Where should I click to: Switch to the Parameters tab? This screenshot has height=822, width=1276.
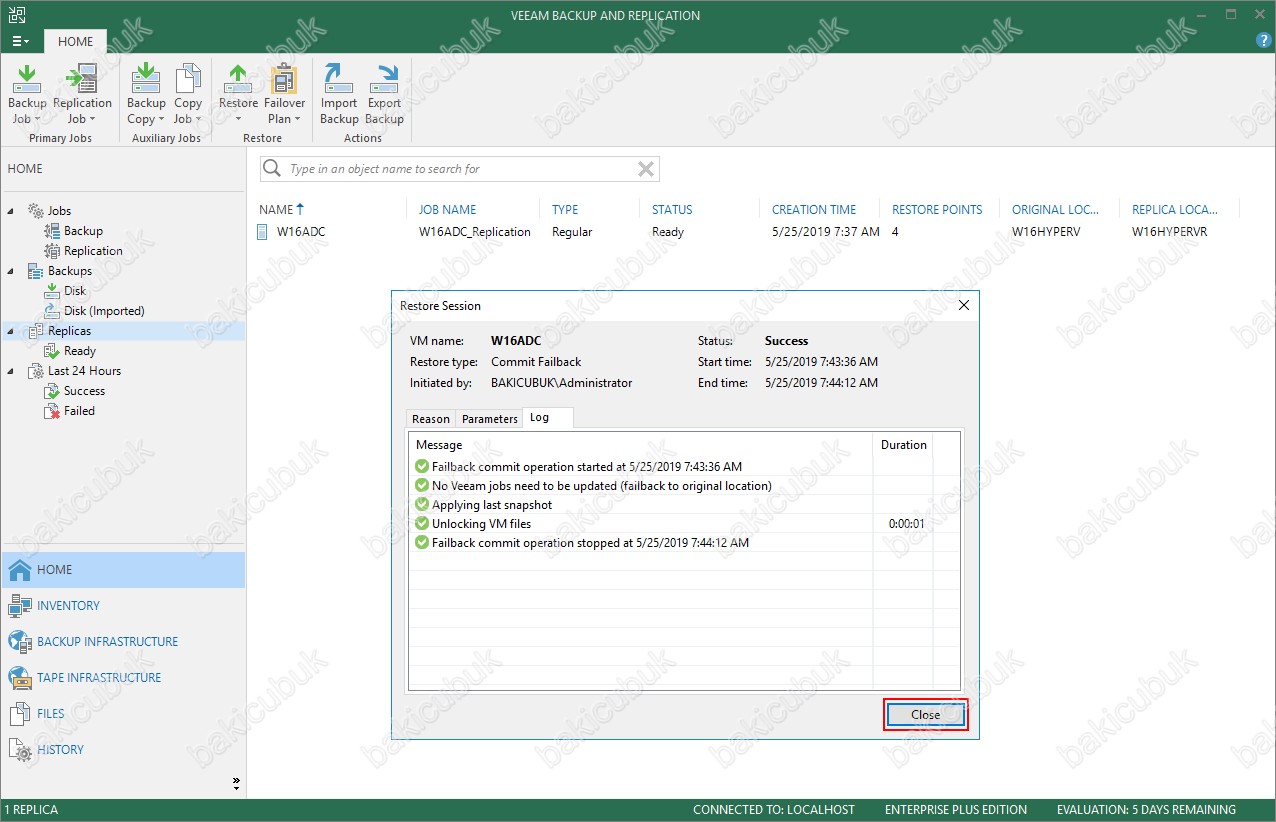click(x=490, y=419)
